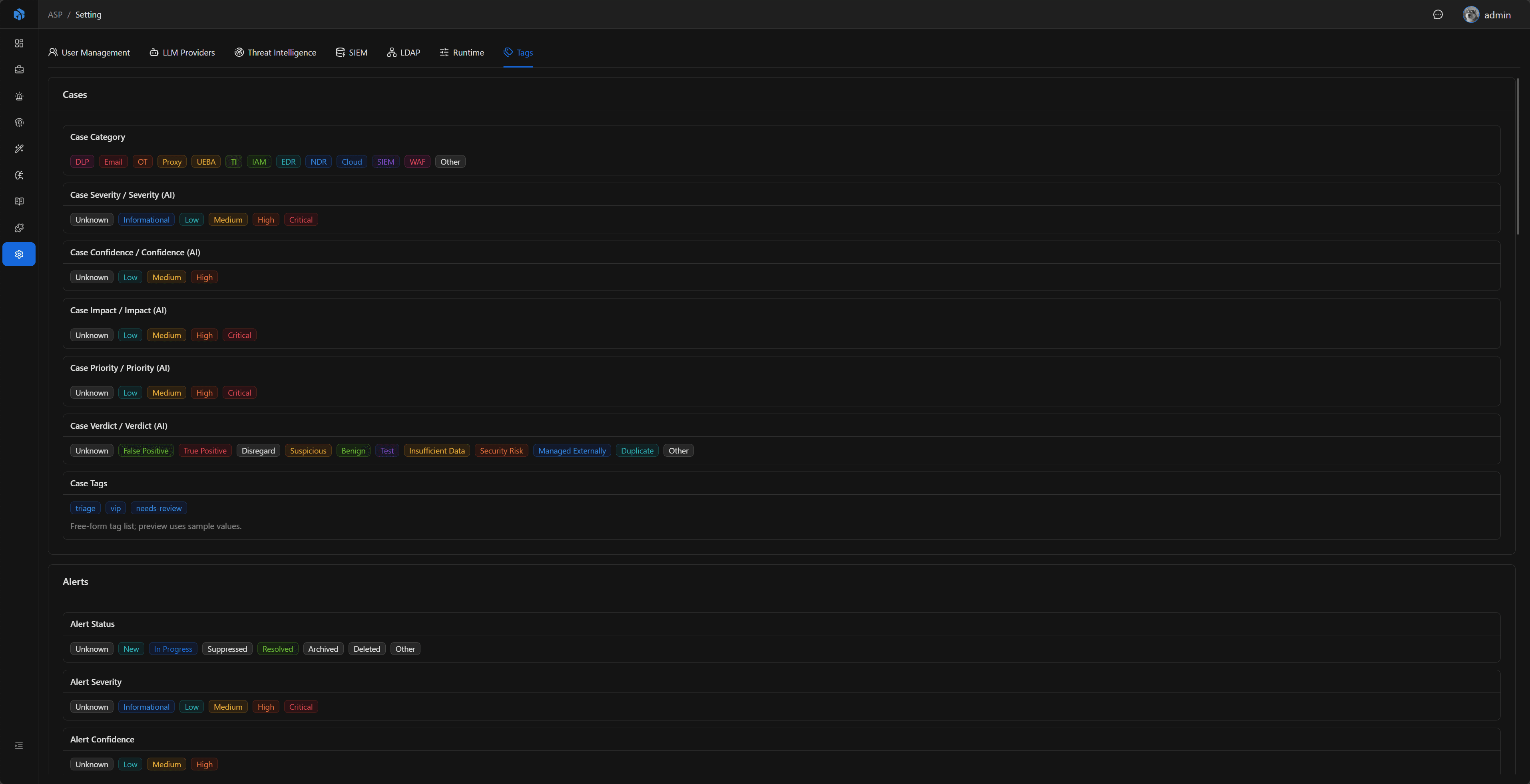The image size is (1530, 784).
Task: Click the NDR case category tag
Action: click(319, 161)
